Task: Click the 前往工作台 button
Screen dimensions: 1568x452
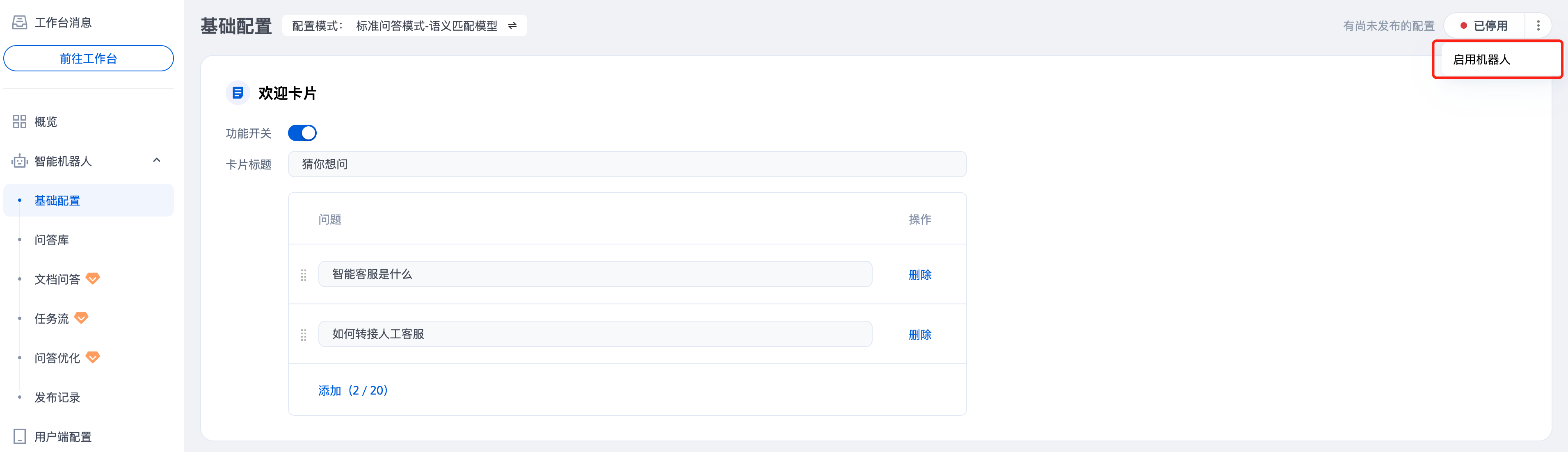Action: pyautogui.click(x=88, y=58)
